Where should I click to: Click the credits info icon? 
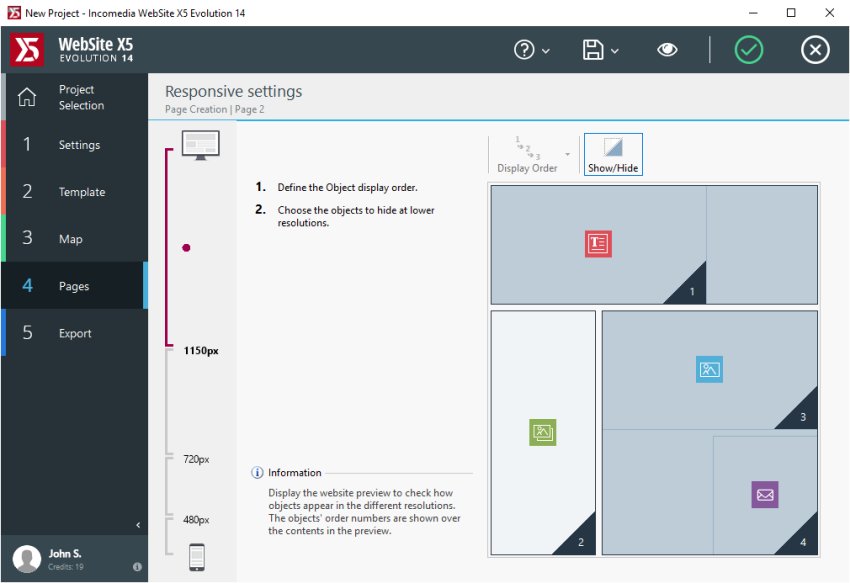click(137, 567)
